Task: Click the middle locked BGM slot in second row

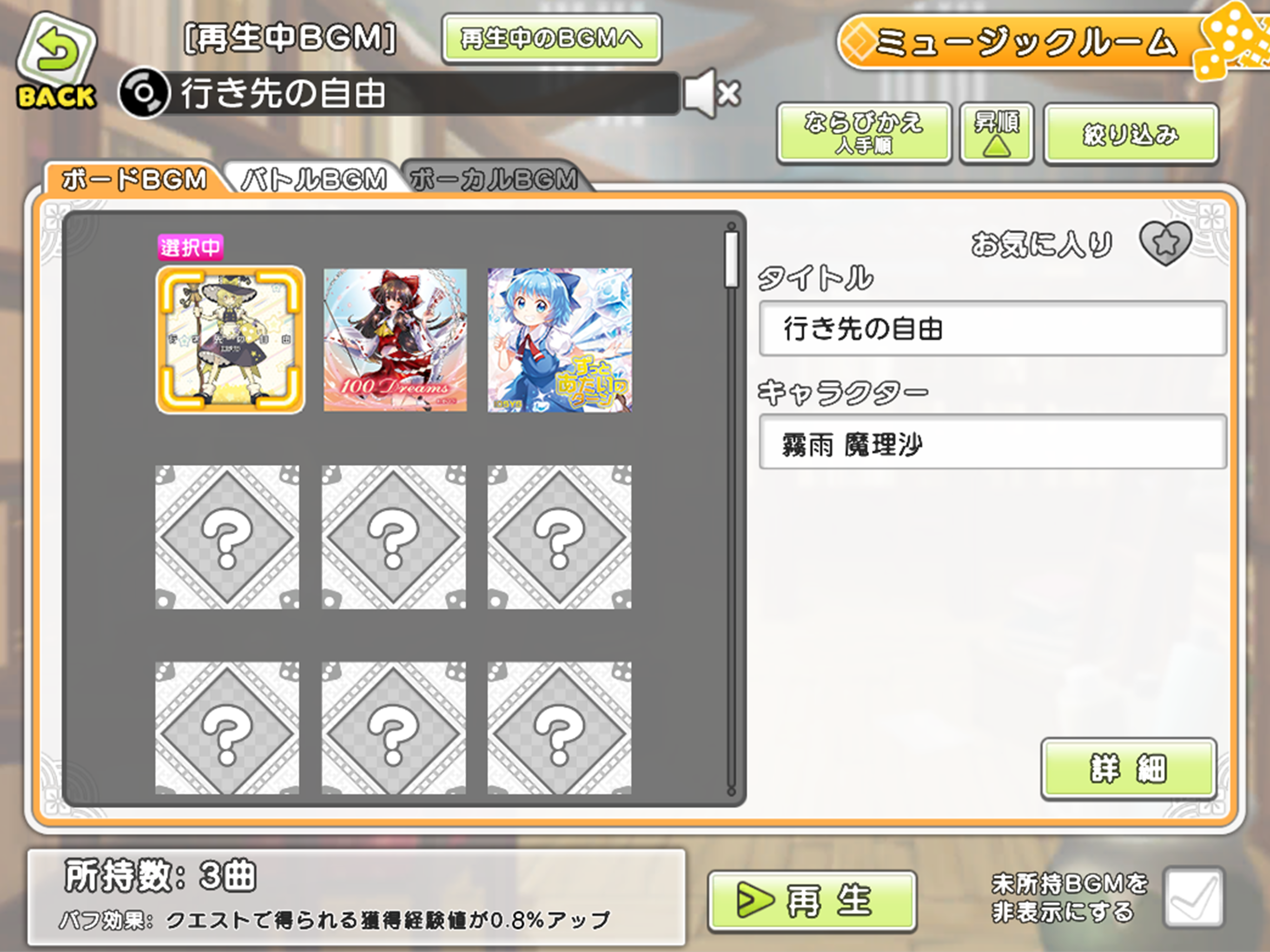Action: pyautogui.click(x=394, y=537)
